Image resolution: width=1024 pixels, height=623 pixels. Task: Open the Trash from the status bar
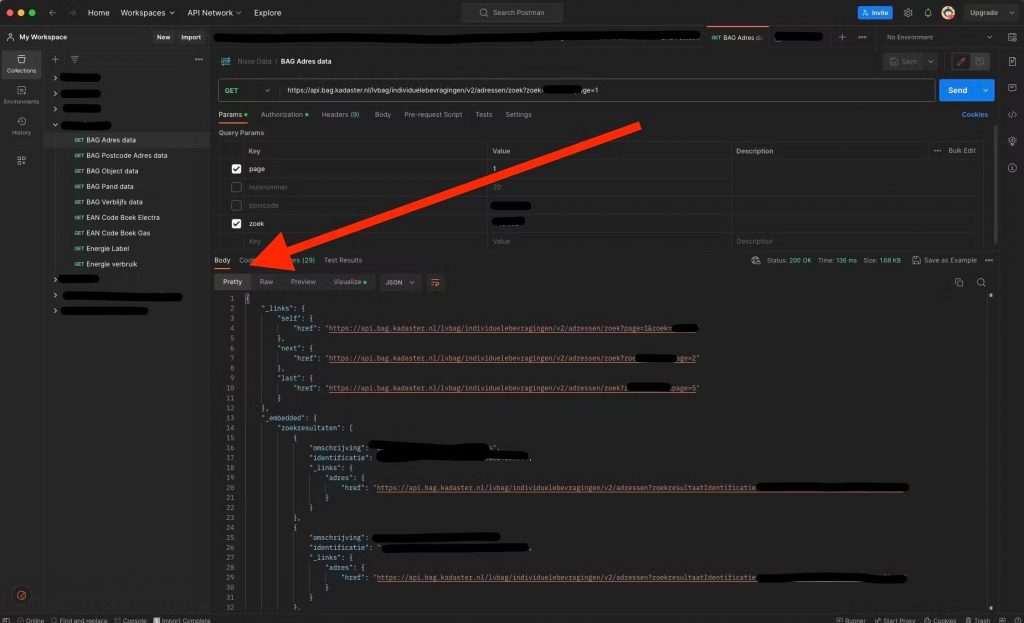point(979,620)
